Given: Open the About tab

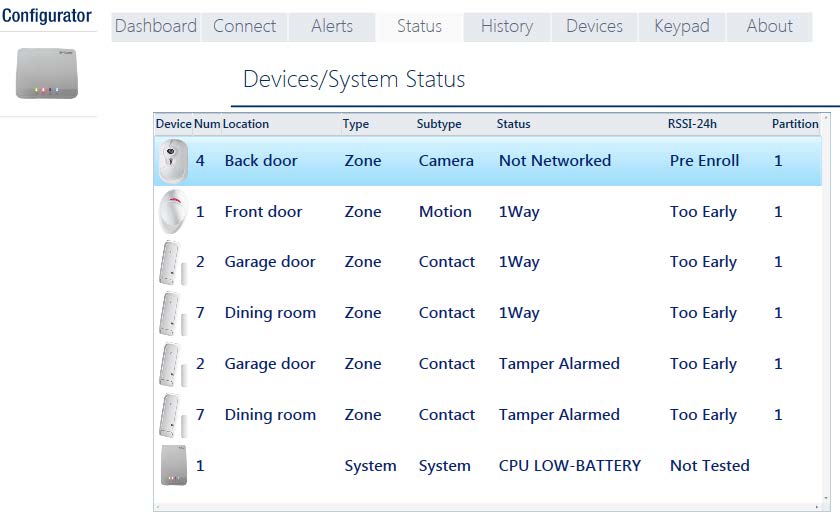Looking at the screenshot, I should (x=769, y=27).
